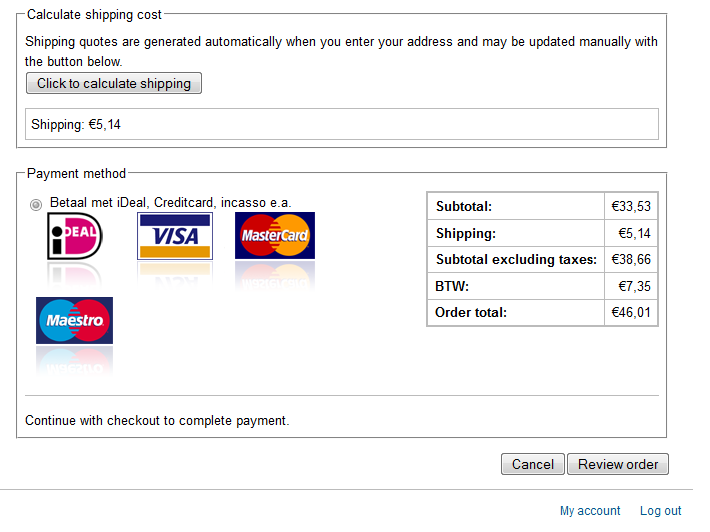Open the My account link
Screen dimensions: 710x532
[590, 511]
